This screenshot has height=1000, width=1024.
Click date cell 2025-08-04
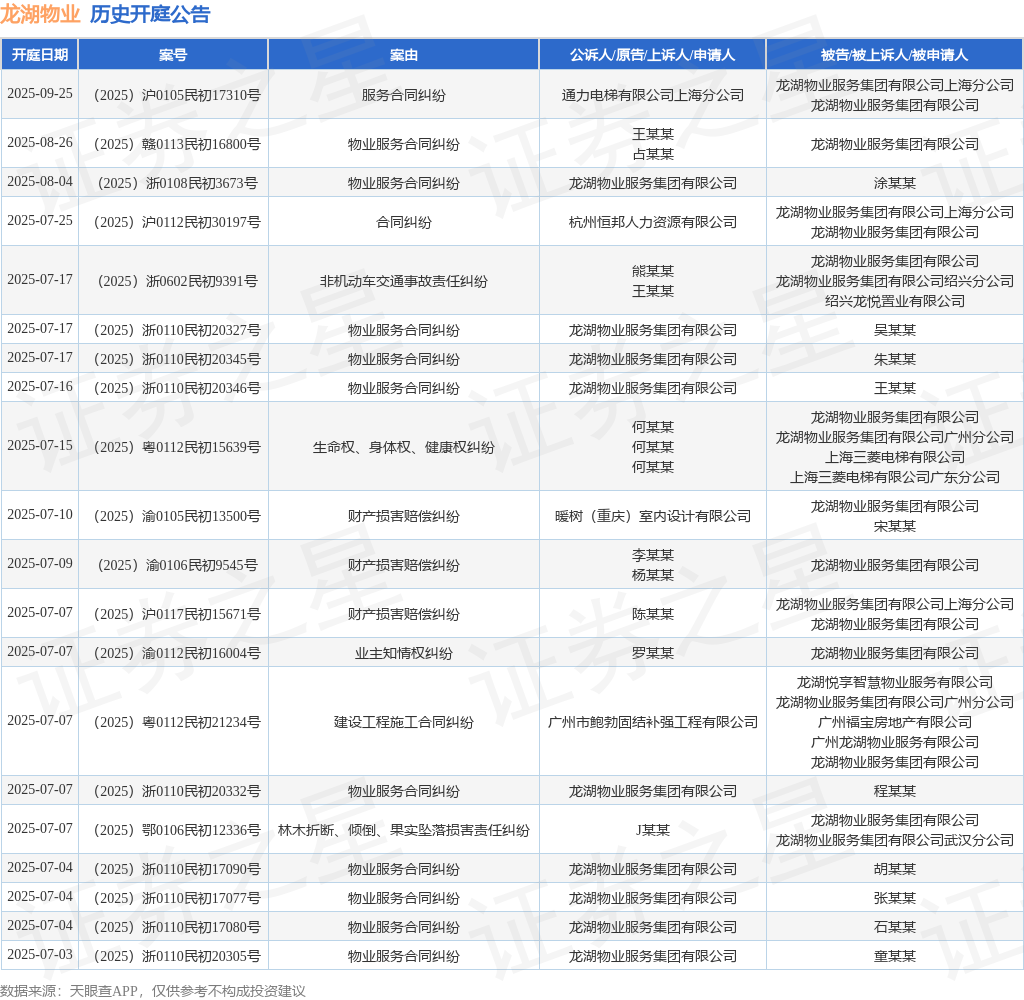pos(40,182)
